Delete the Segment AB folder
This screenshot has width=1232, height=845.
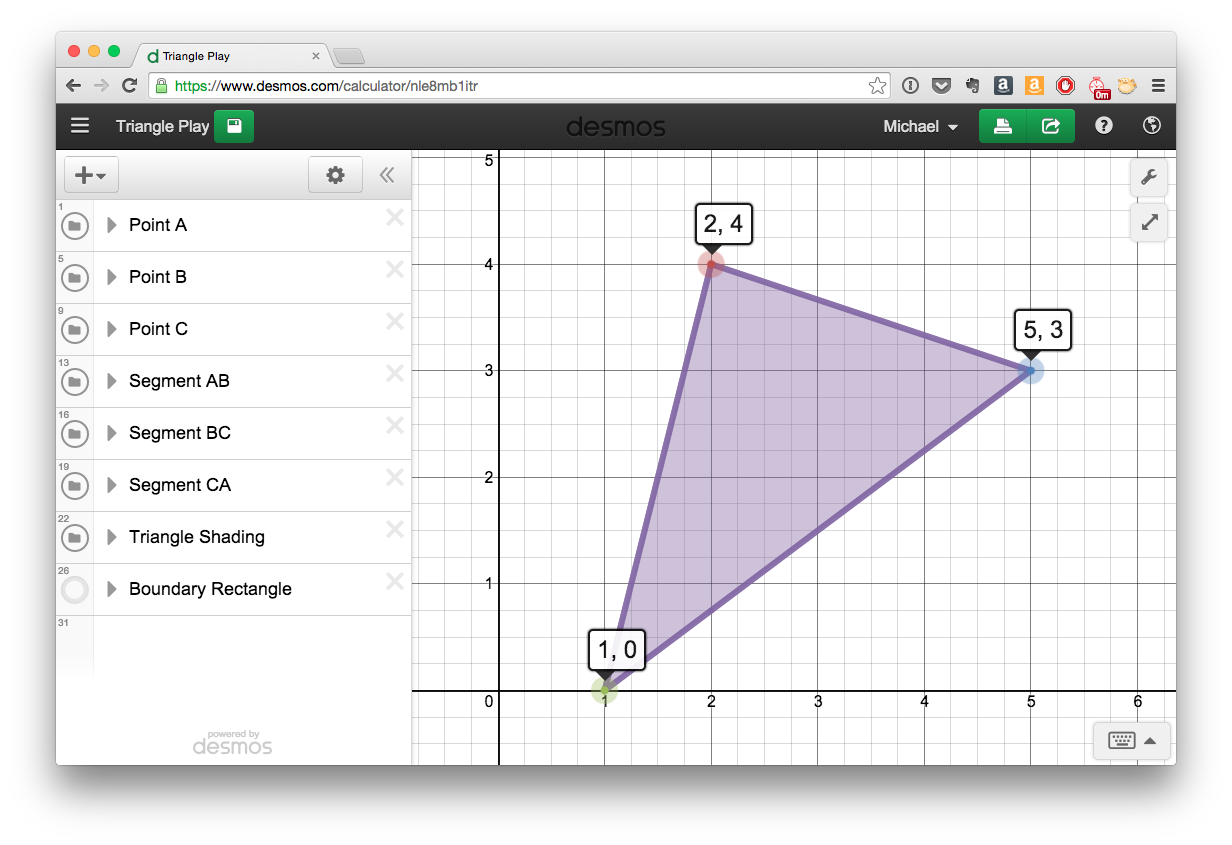(395, 374)
